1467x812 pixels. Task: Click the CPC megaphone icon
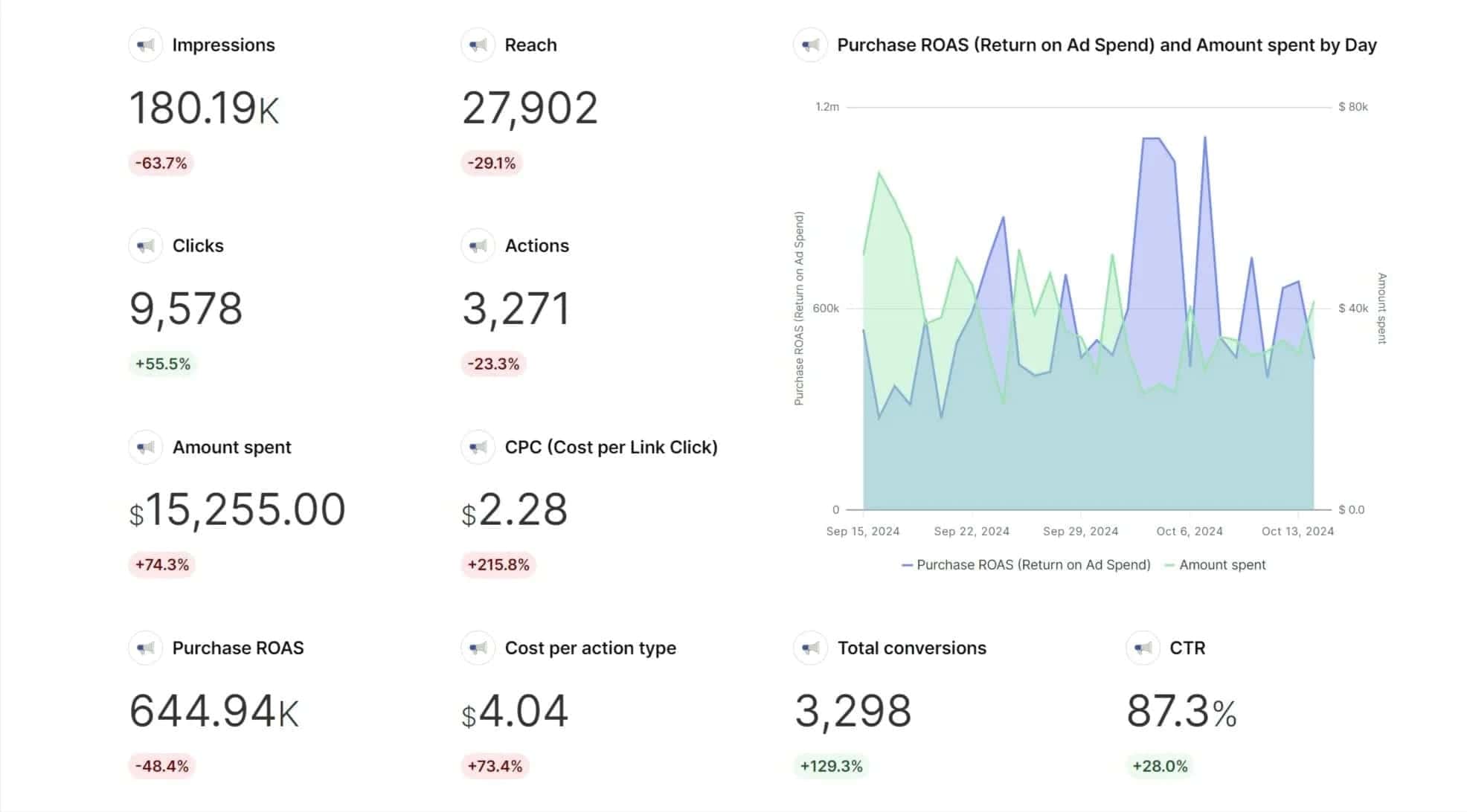click(x=477, y=447)
